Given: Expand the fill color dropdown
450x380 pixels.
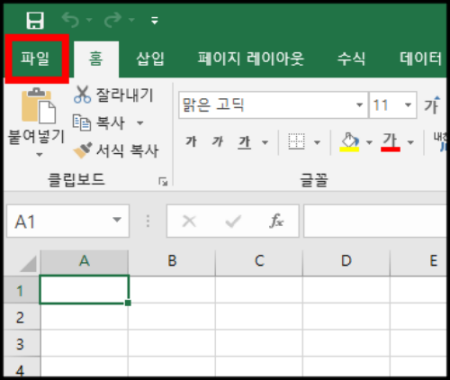Looking at the screenshot, I should click(x=369, y=143).
